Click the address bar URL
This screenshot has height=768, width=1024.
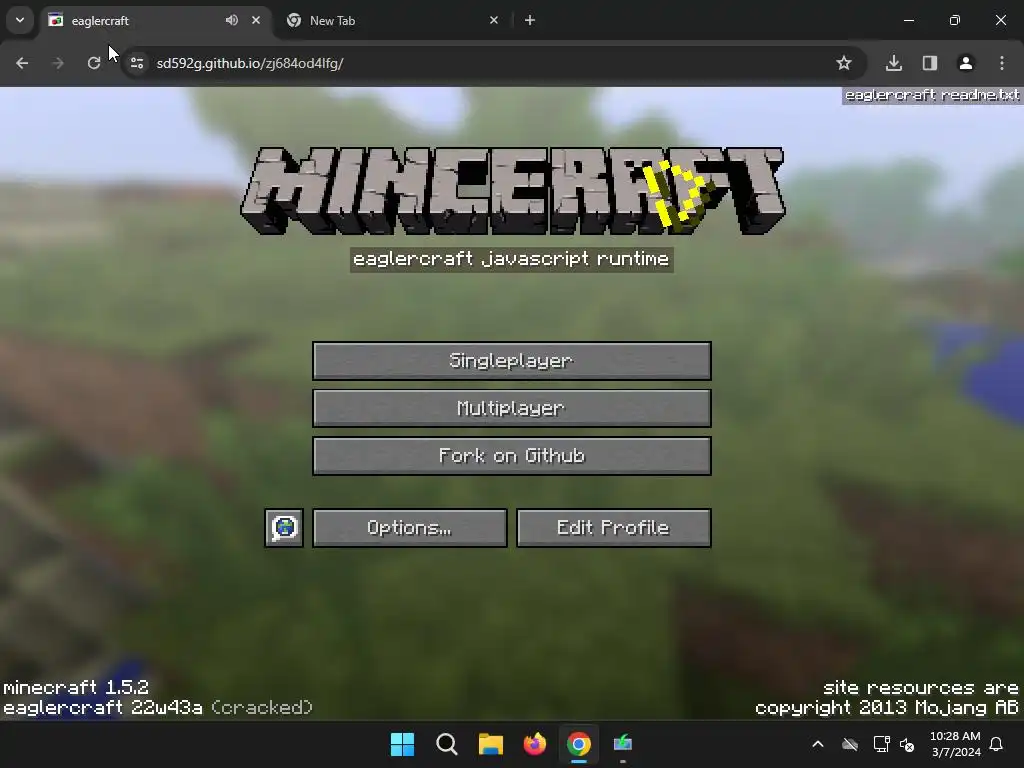(x=249, y=63)
